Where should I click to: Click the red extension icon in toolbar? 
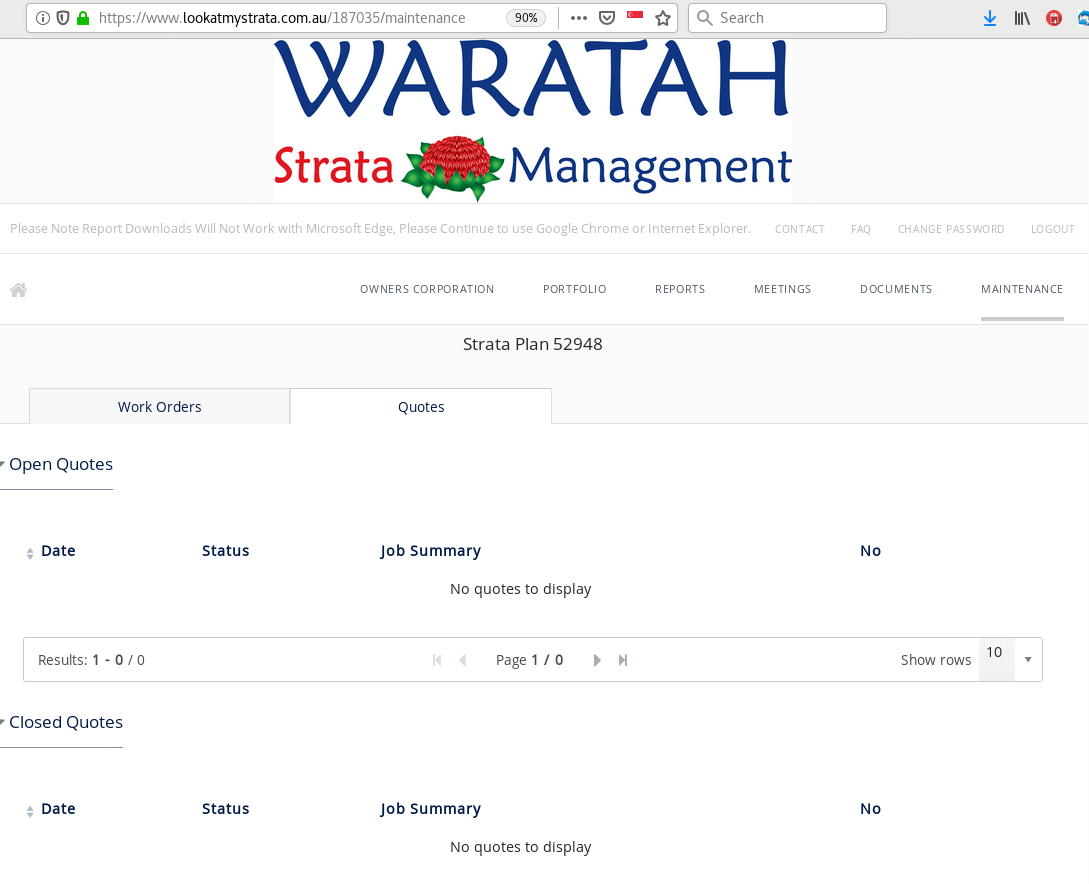pyautogui.click(x=1054, y=18)
